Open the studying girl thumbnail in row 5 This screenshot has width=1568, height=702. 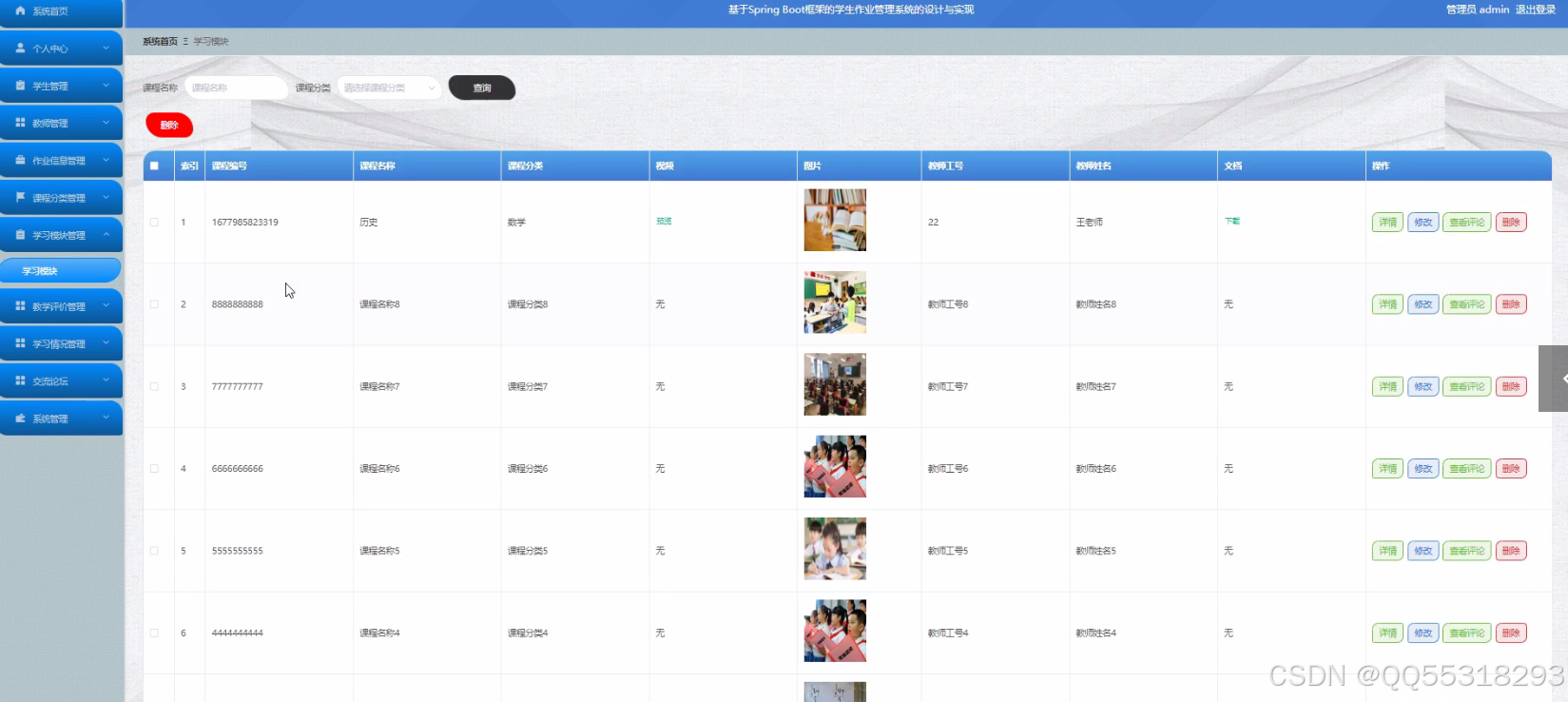point(835,549)
